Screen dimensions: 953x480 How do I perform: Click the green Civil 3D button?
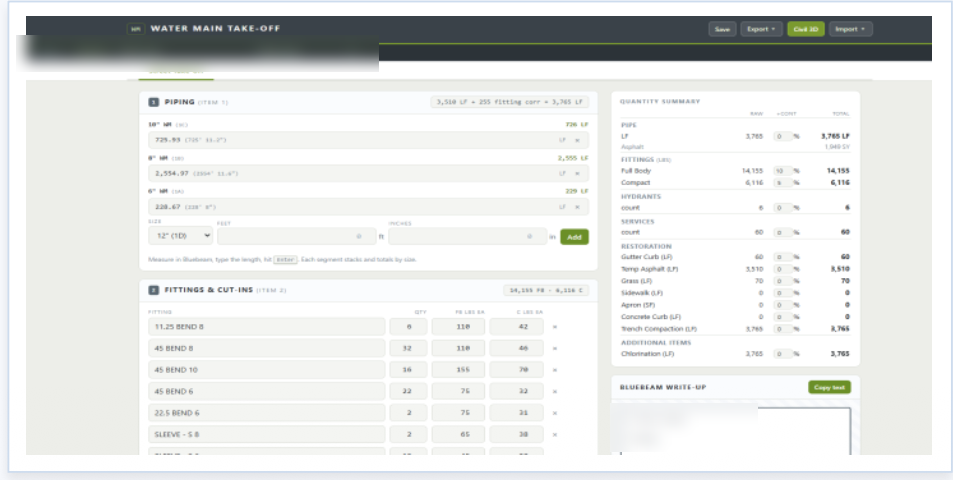click(x=806, y=29)
